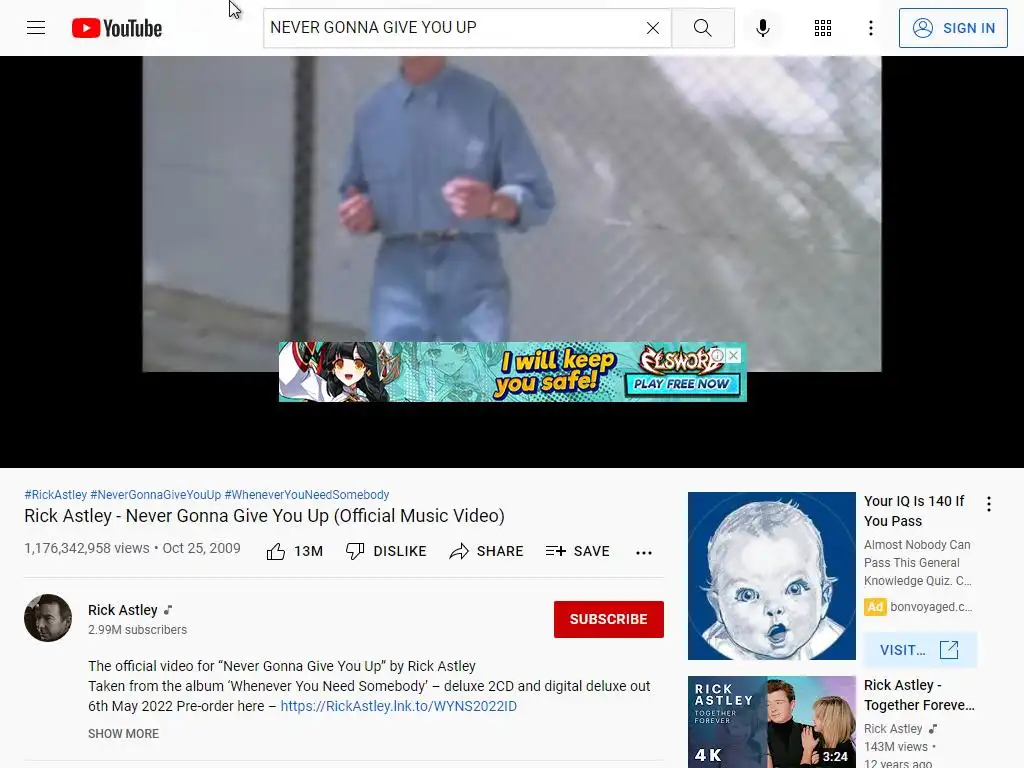Click the magnifier search button

(703, 27)
